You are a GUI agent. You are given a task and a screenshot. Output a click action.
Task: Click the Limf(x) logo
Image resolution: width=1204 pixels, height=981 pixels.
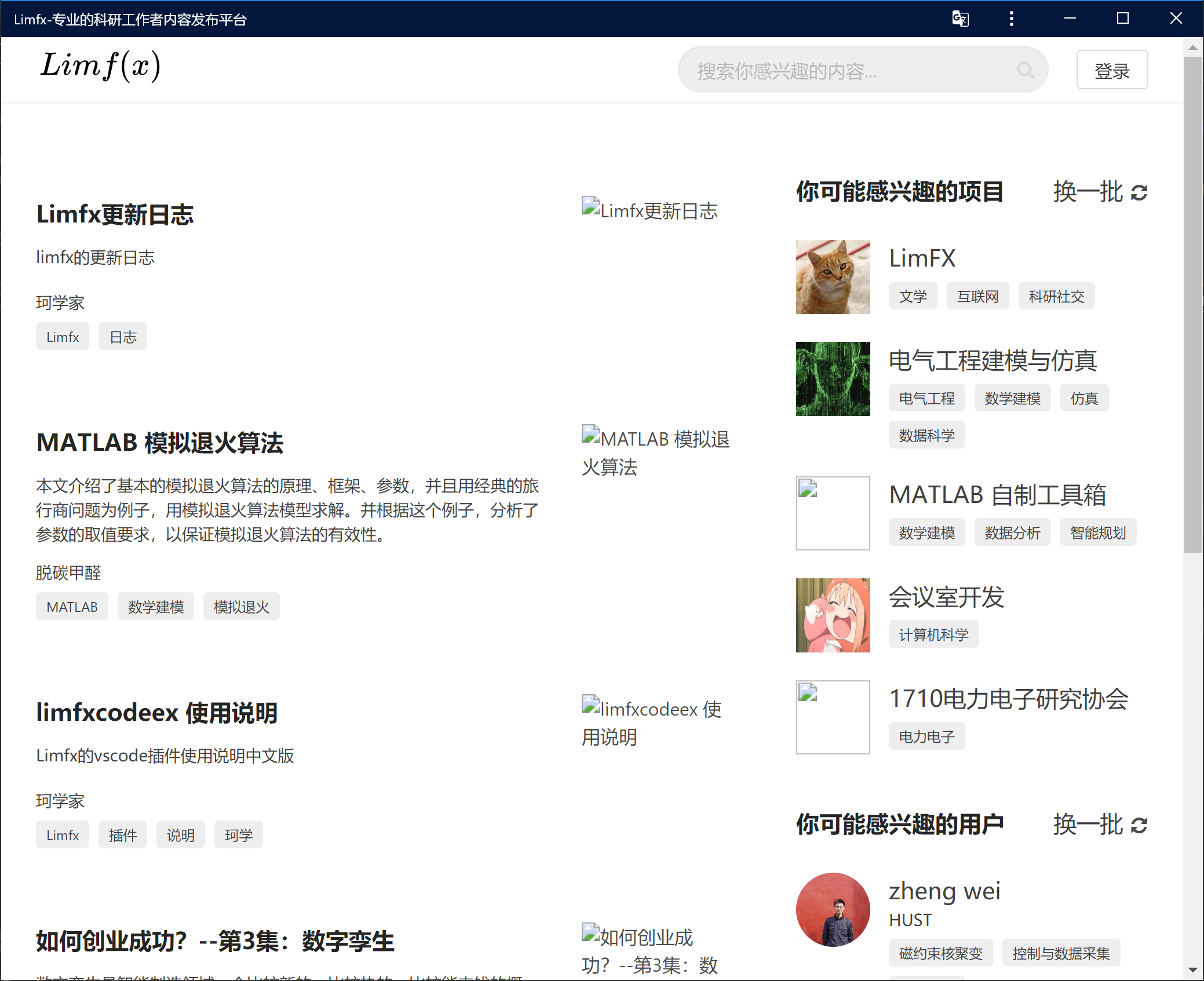(100, 65)
